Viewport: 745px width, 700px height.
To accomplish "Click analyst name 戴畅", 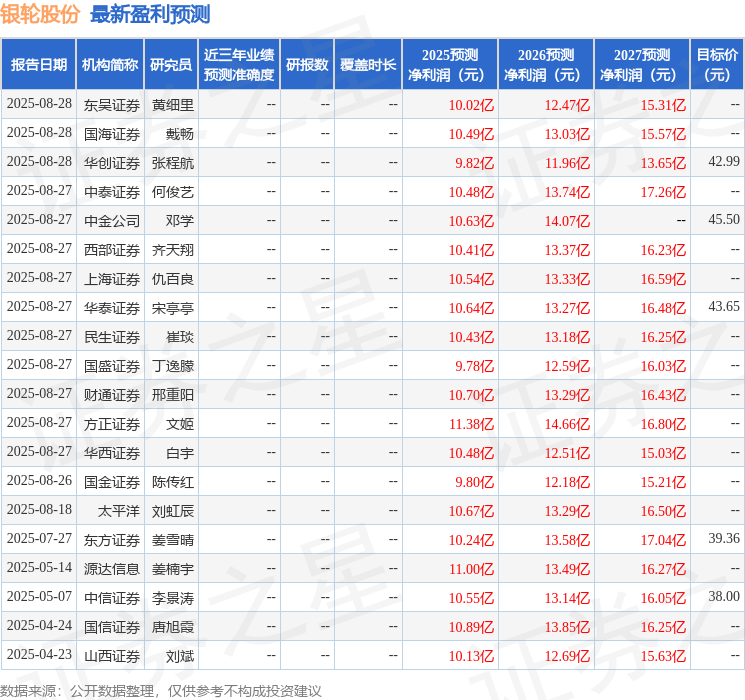I will click(180, 134).
